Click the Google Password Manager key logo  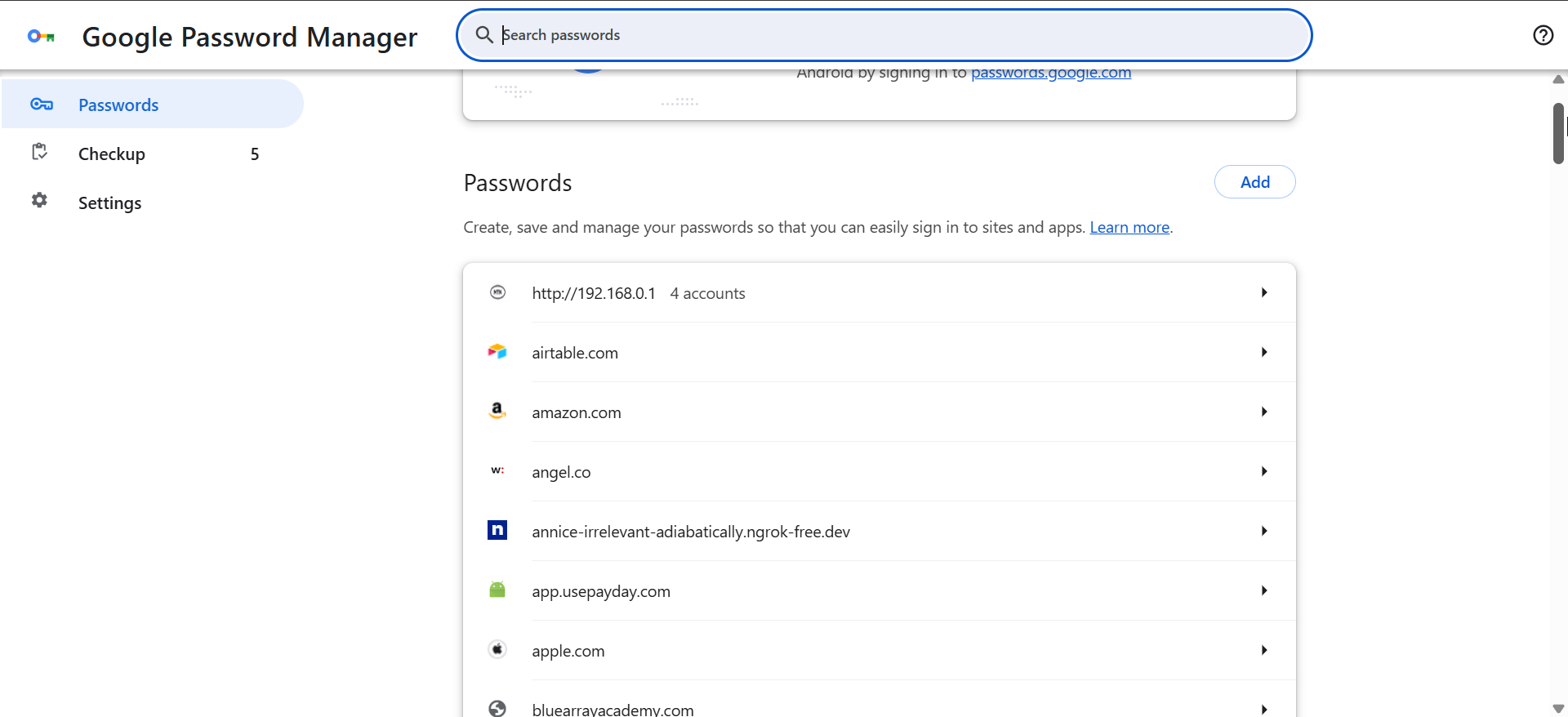pyautogui.click(x=41, y=36)
